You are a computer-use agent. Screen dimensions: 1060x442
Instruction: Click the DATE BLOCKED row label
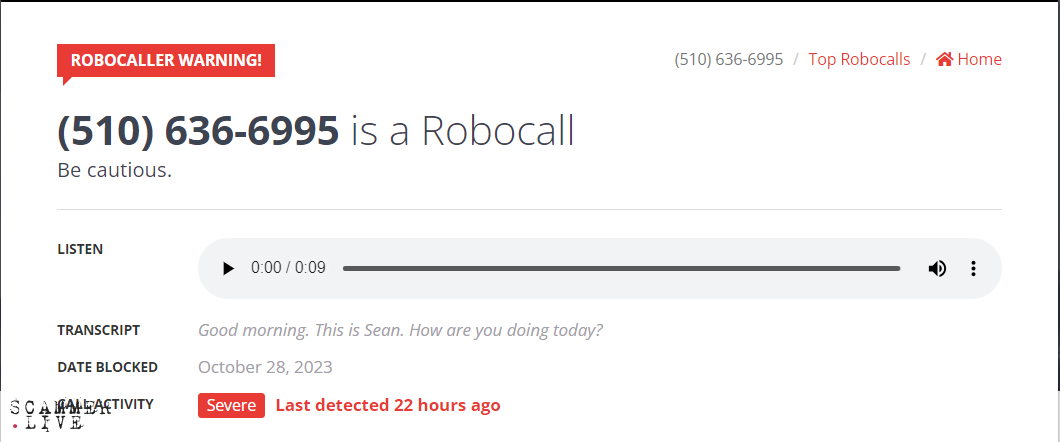[x=107, y=368]
